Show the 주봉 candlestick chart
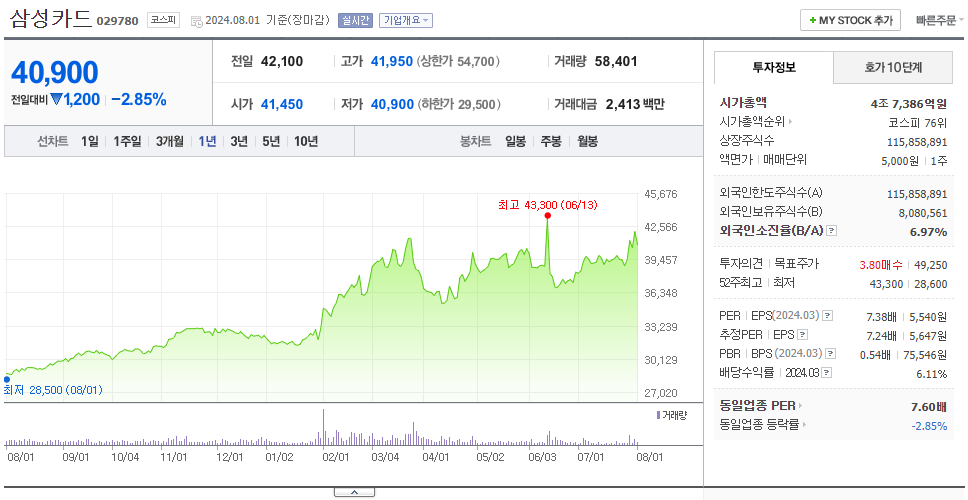968x500 pixels. (x=551, y=141)
